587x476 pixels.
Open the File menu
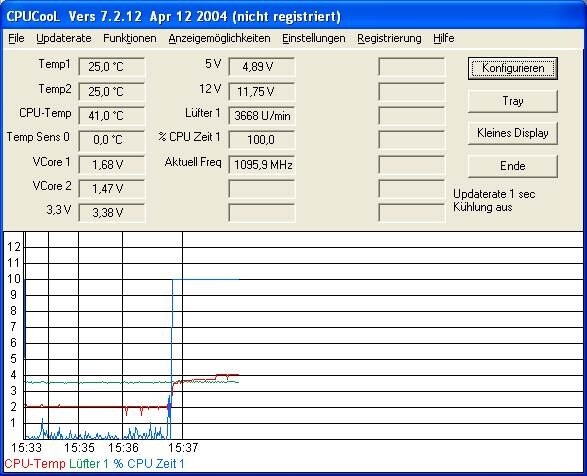click(16, 38)
